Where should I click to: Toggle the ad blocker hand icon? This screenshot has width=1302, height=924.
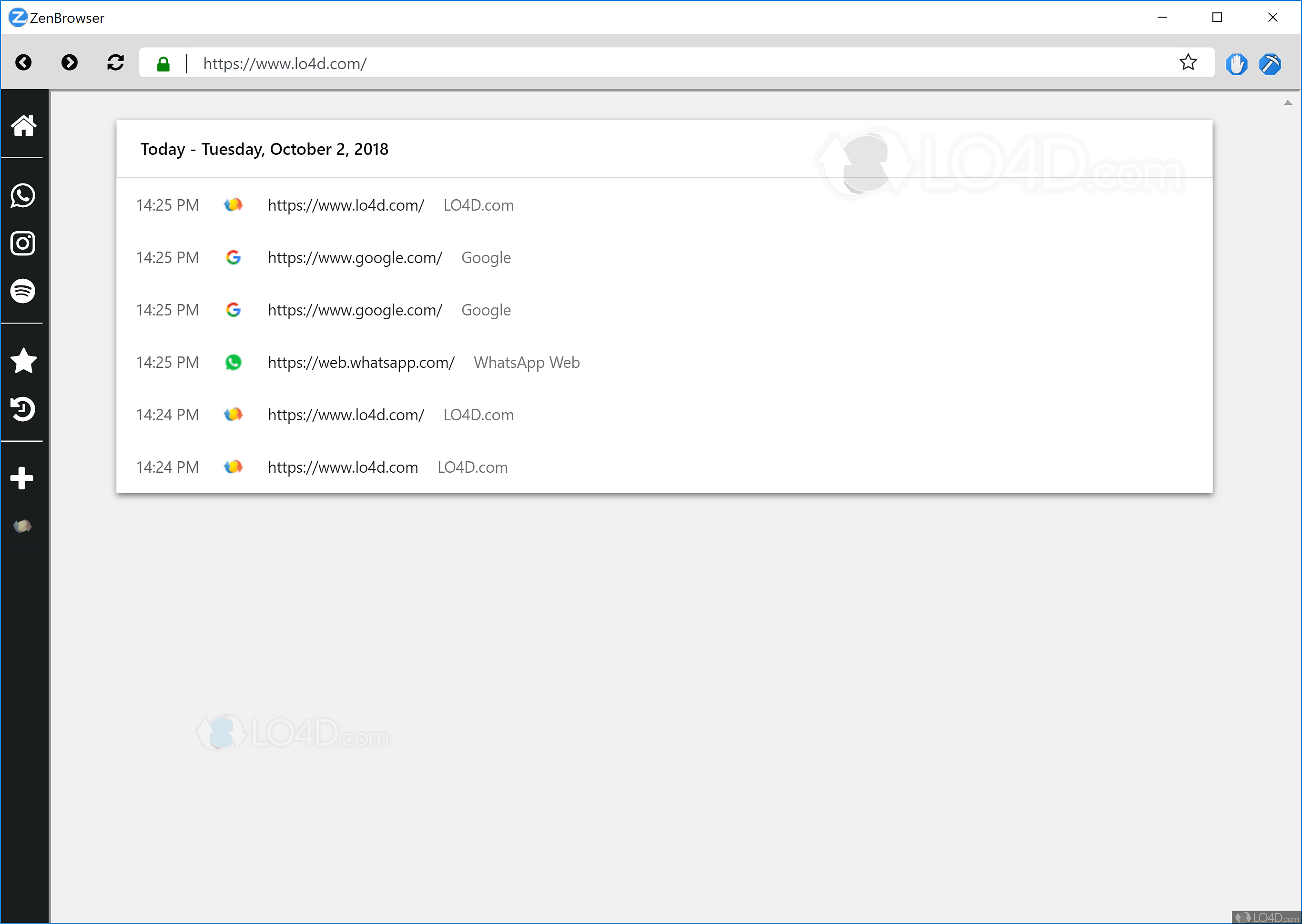(1237, 63)
